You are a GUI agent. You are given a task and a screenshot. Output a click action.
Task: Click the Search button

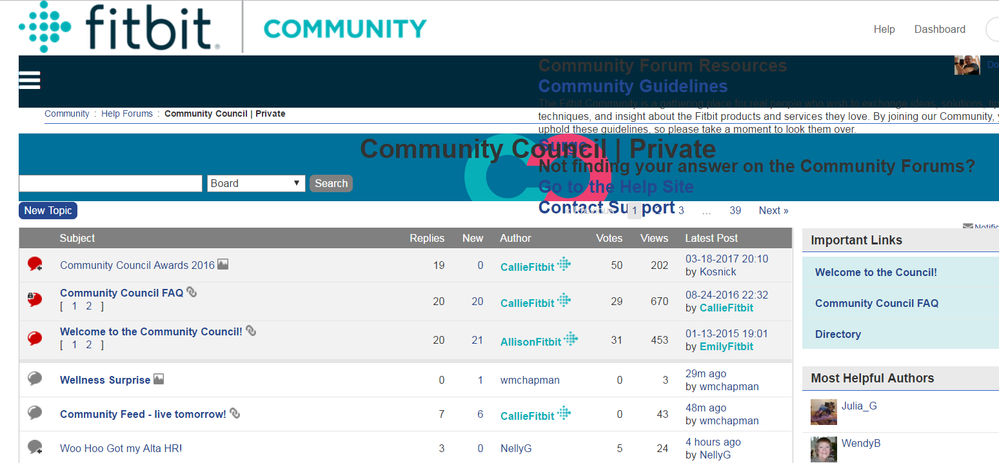coord(331,183)
